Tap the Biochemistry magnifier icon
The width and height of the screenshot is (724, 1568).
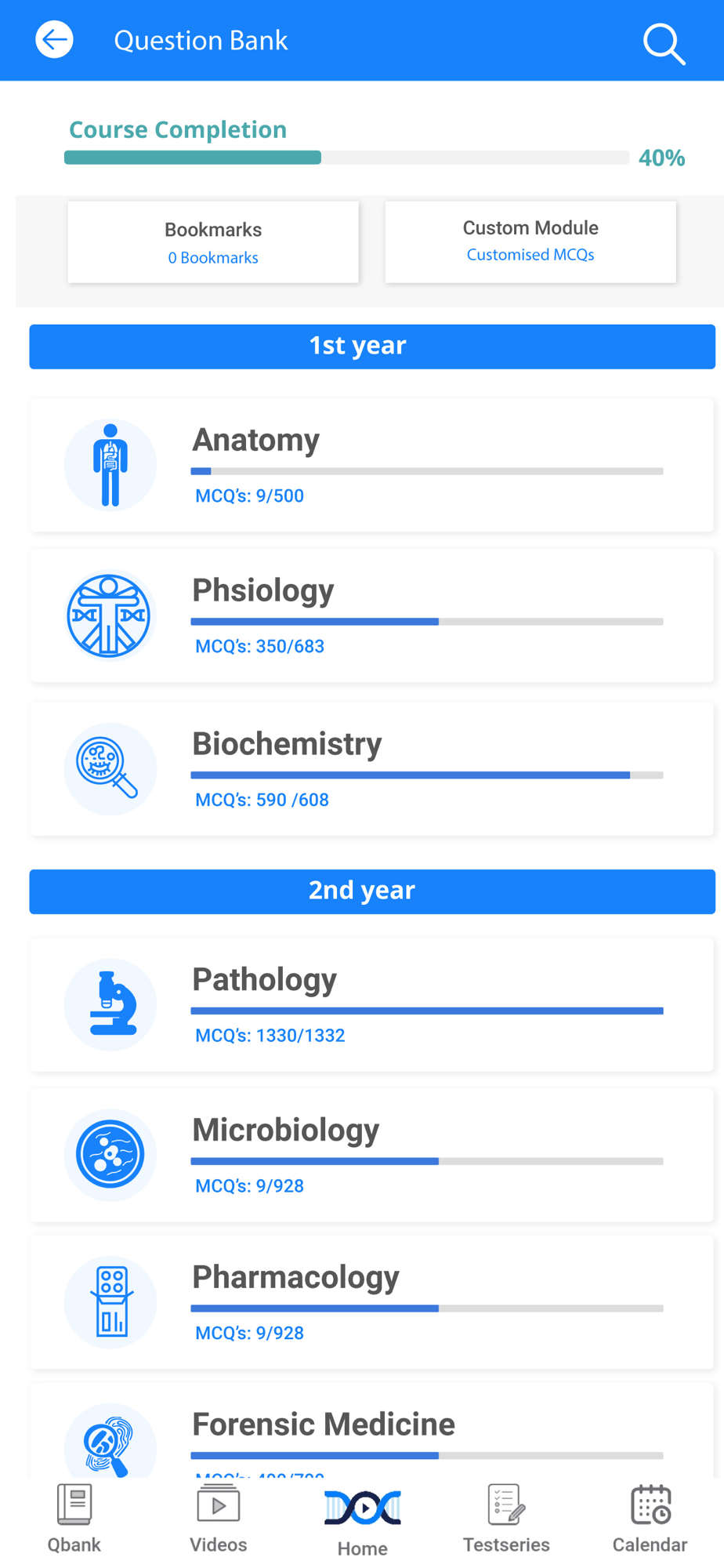point(110,768)
